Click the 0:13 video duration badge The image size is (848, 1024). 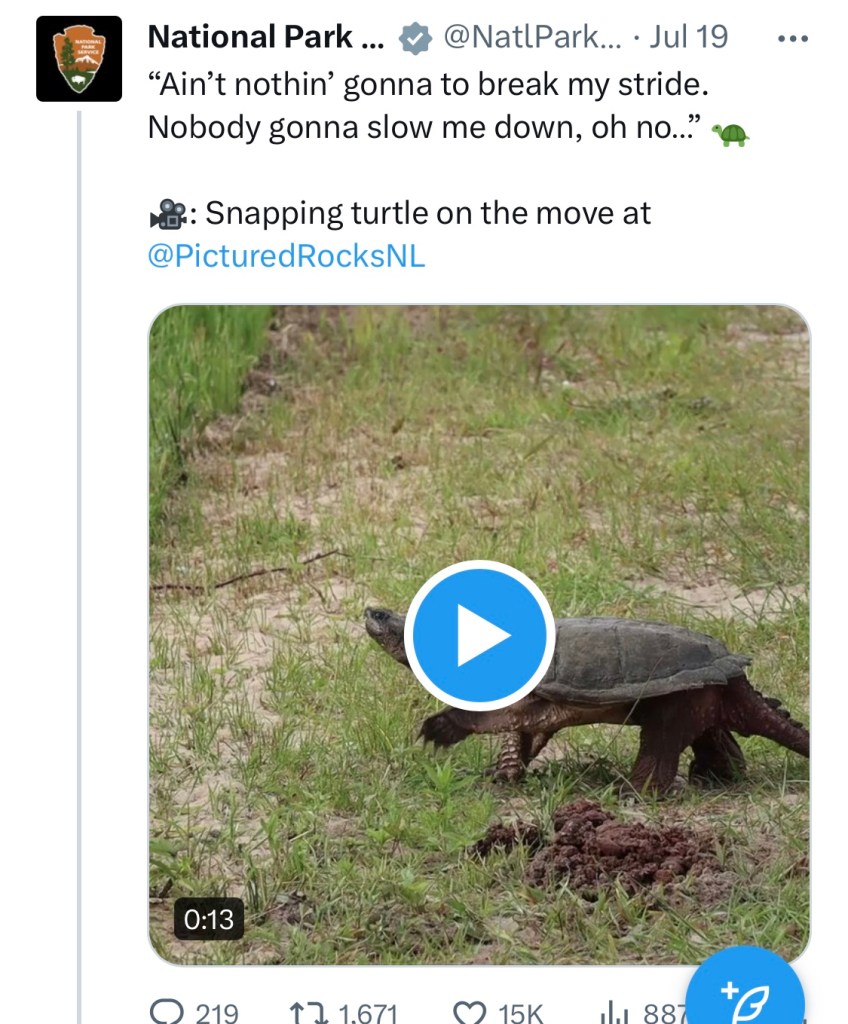(209, 918)
